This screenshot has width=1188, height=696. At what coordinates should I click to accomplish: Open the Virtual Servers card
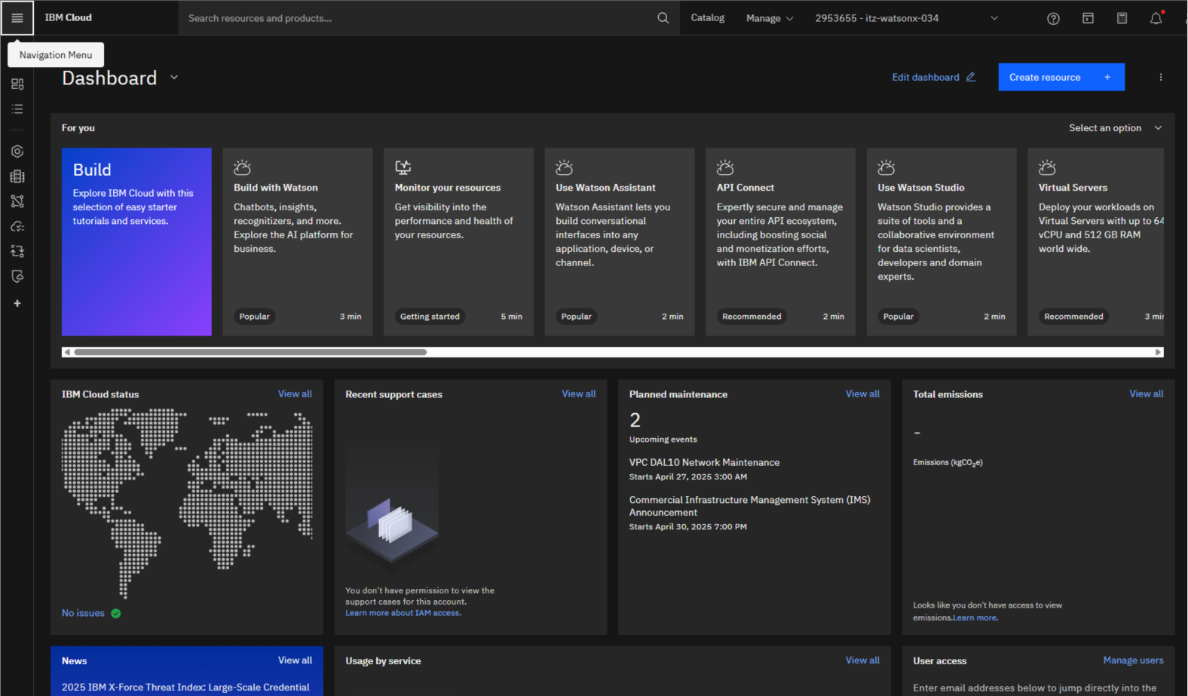tap(1096, 242)
